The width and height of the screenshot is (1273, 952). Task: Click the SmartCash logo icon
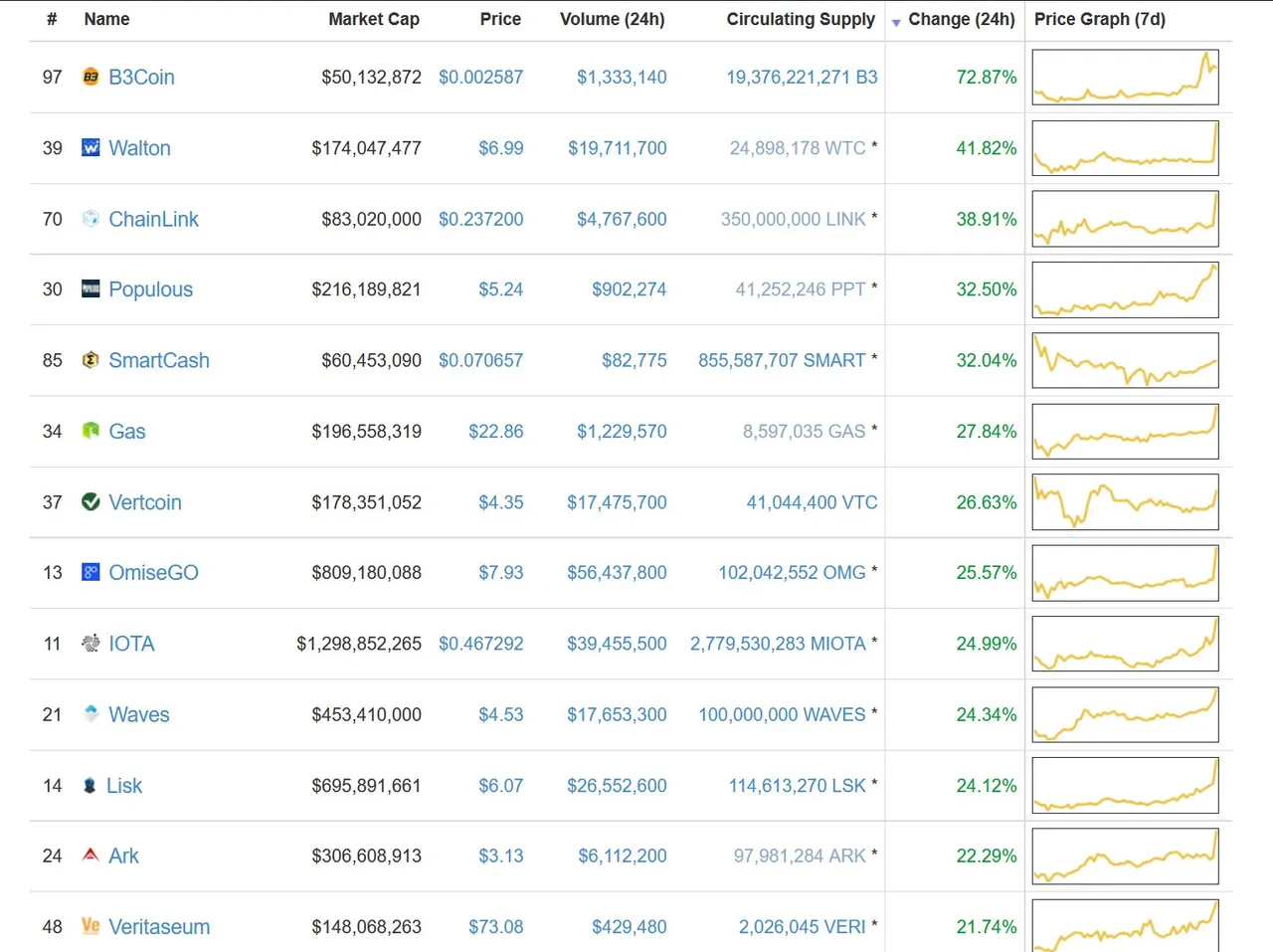(91, 360)
